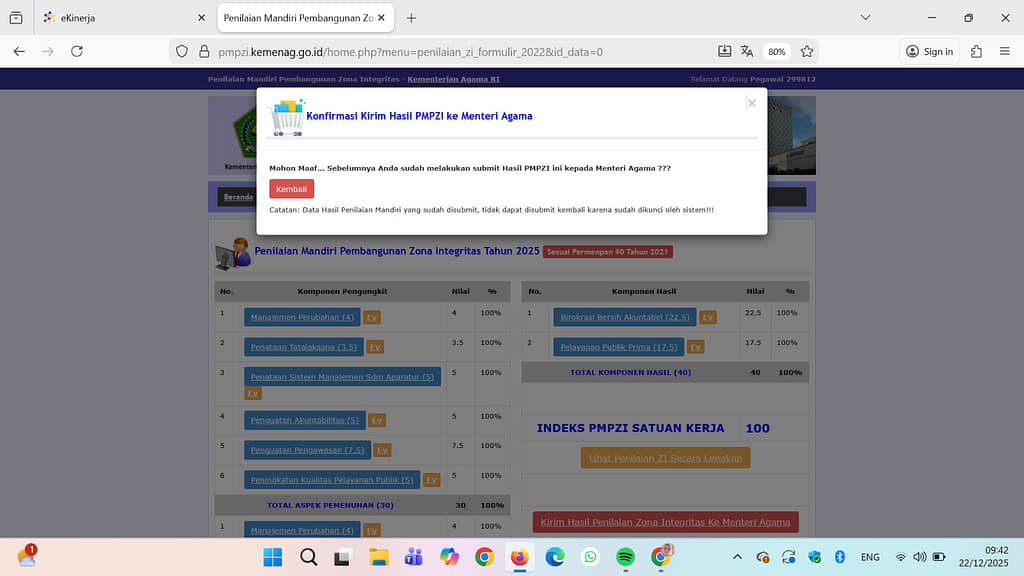This screenshot has width=1024, height=576.
Task: Open the page translation icon
Action: 747,51
